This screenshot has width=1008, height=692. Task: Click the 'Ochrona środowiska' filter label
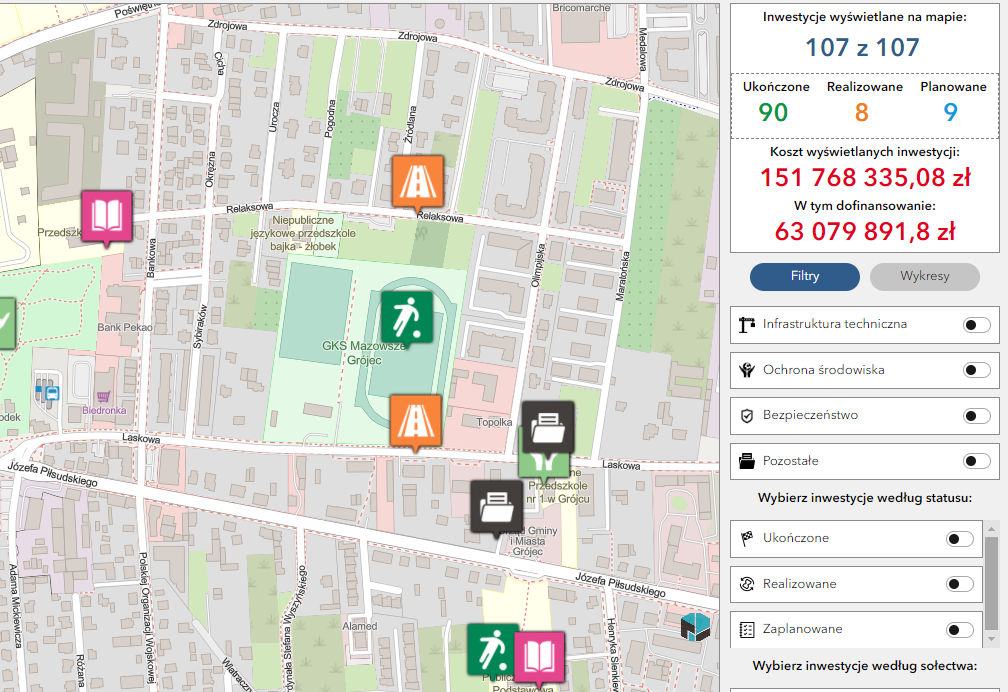(824, 370)
